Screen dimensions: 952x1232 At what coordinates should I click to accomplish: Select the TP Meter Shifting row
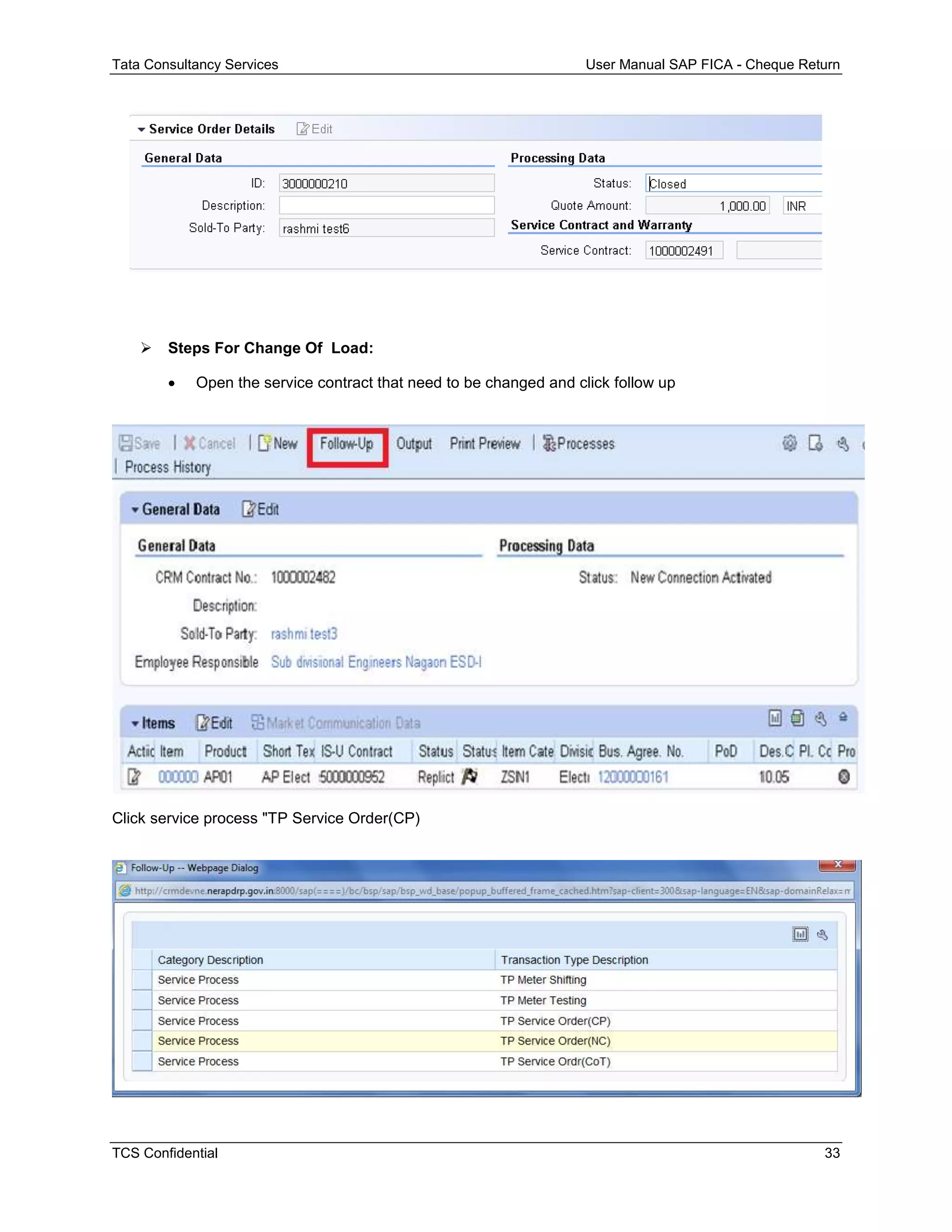[484, 980]
